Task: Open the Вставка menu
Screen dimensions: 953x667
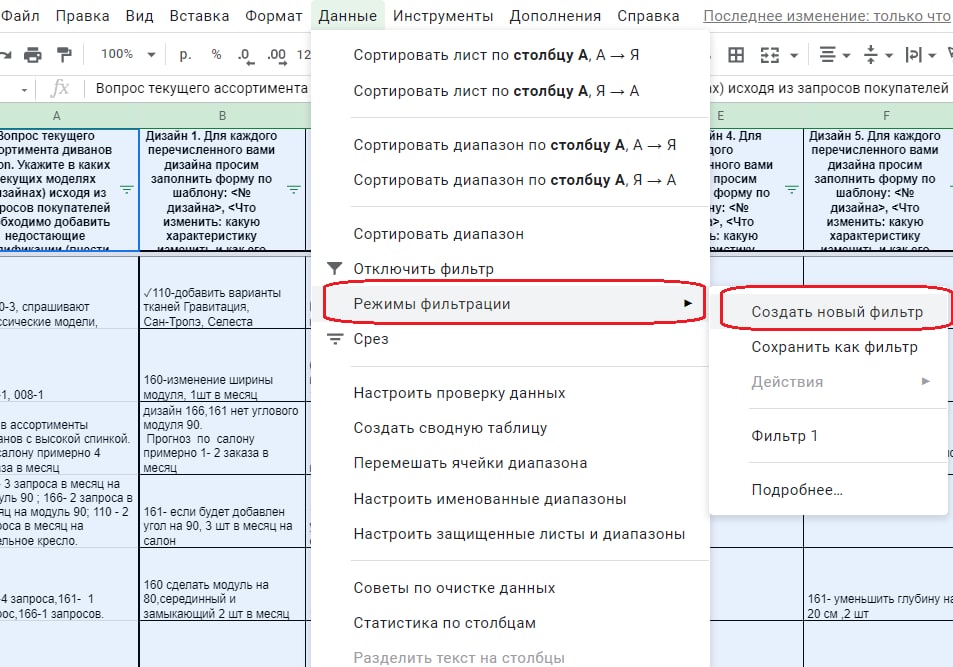Action: tap(199, 16)
